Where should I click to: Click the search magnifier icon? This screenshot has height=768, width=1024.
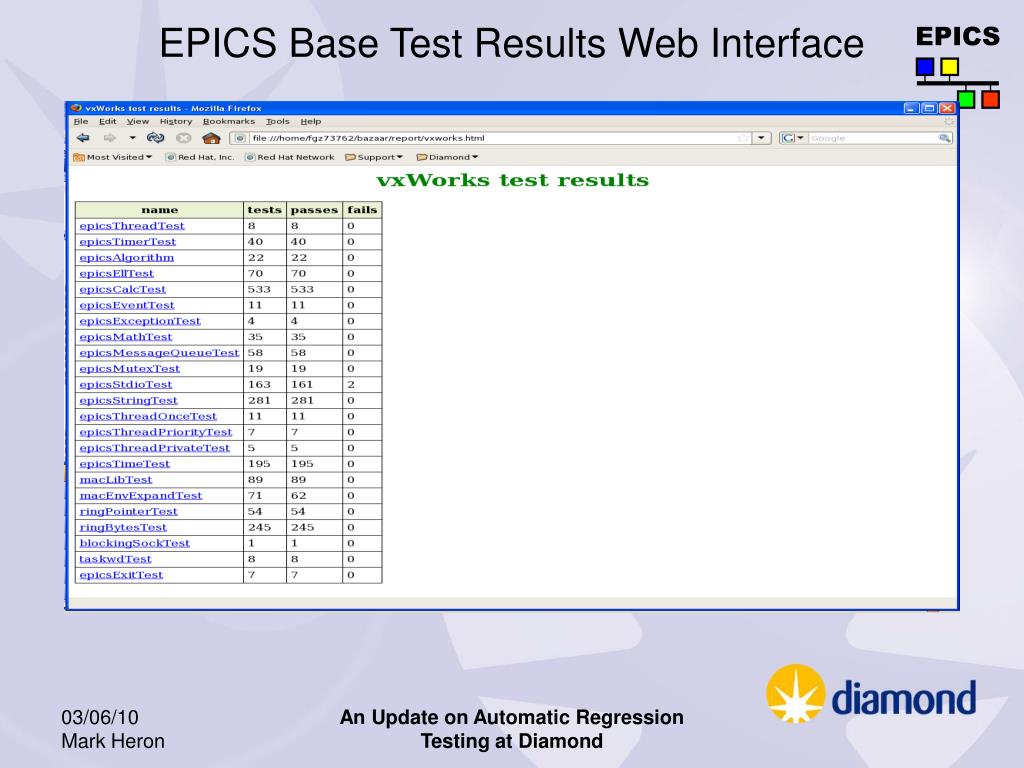point(944,138)
